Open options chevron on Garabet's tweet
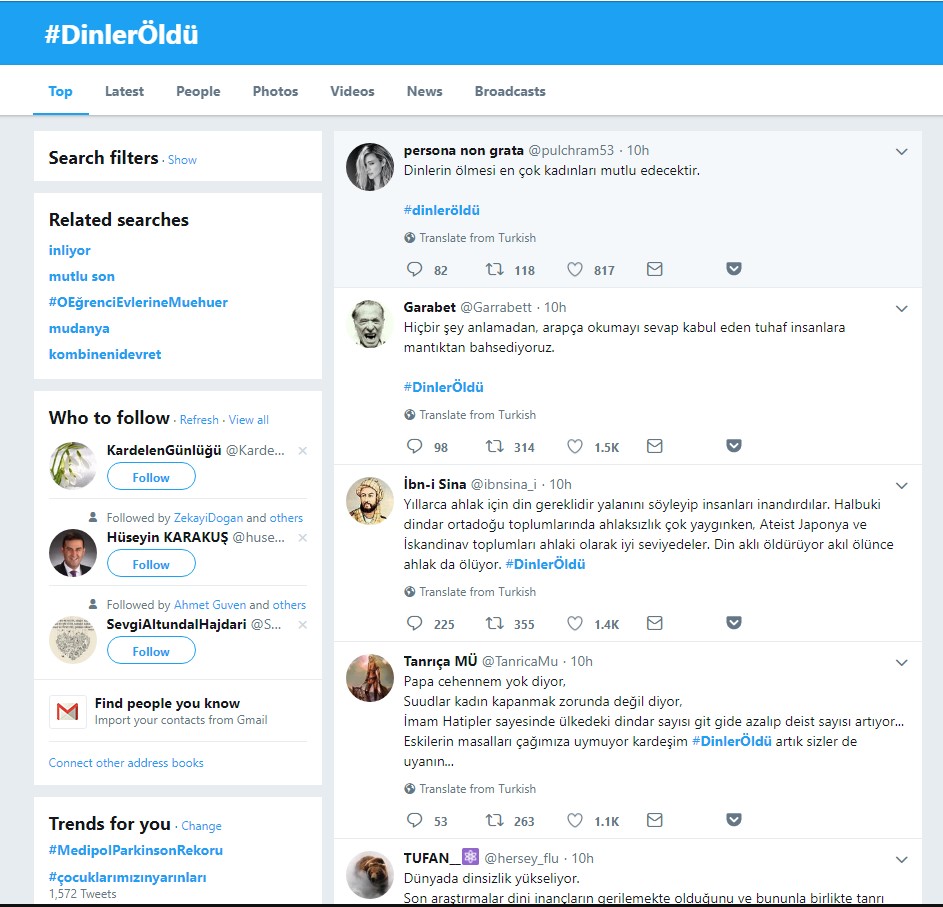Screen dimensions: 943x907 tap(901, 309)
